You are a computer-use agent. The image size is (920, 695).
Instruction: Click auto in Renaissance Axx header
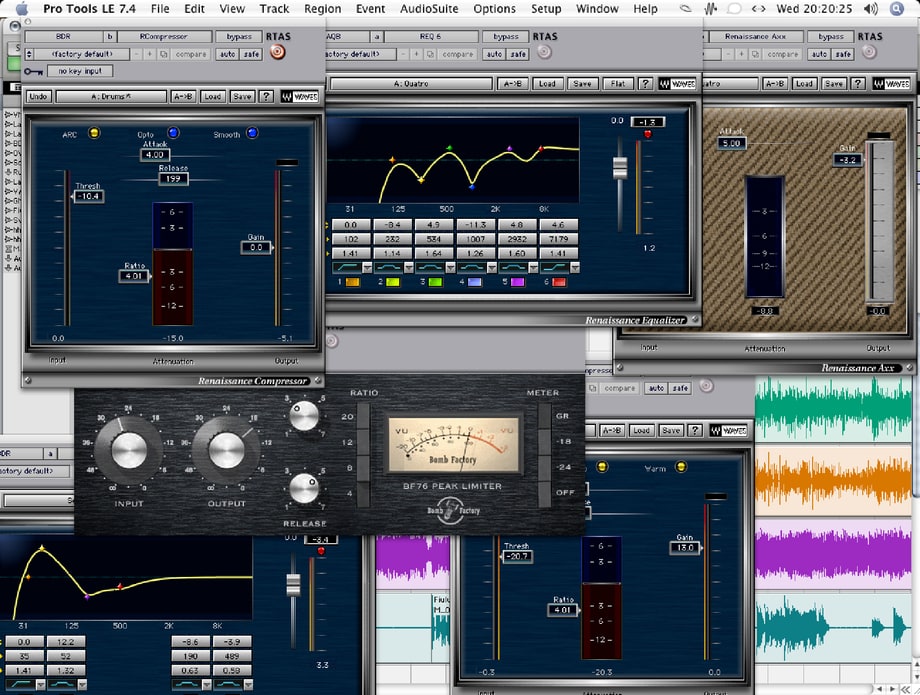(819, 54)
